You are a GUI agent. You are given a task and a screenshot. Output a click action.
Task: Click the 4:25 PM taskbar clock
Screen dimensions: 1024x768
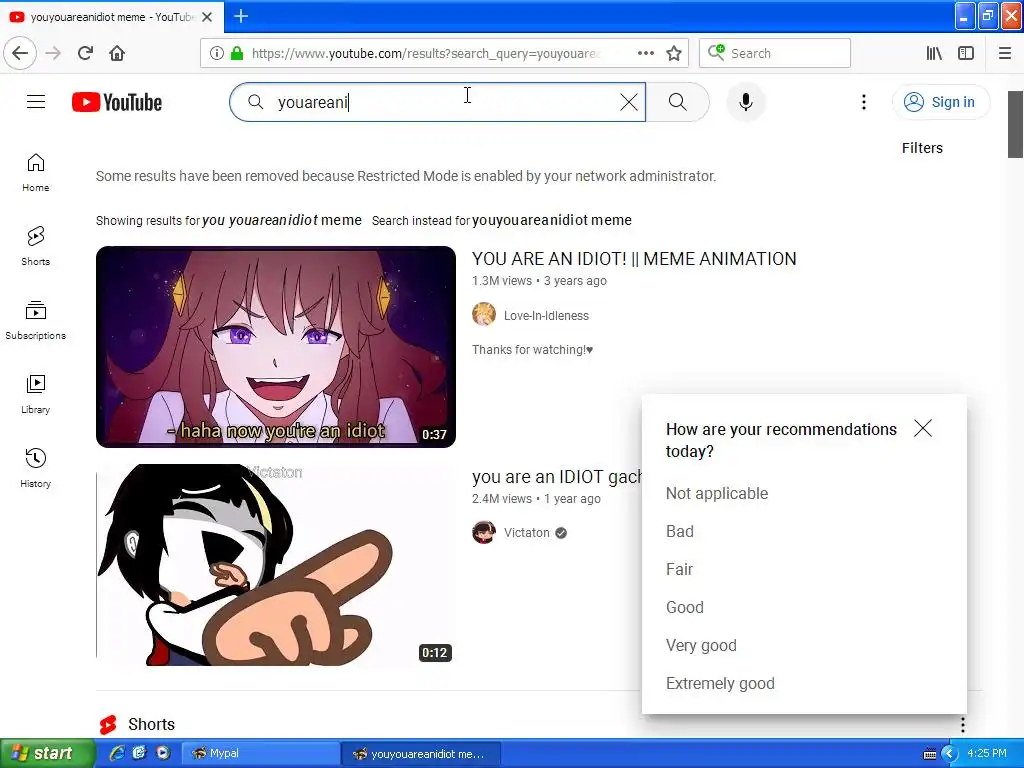coord(987,754)
